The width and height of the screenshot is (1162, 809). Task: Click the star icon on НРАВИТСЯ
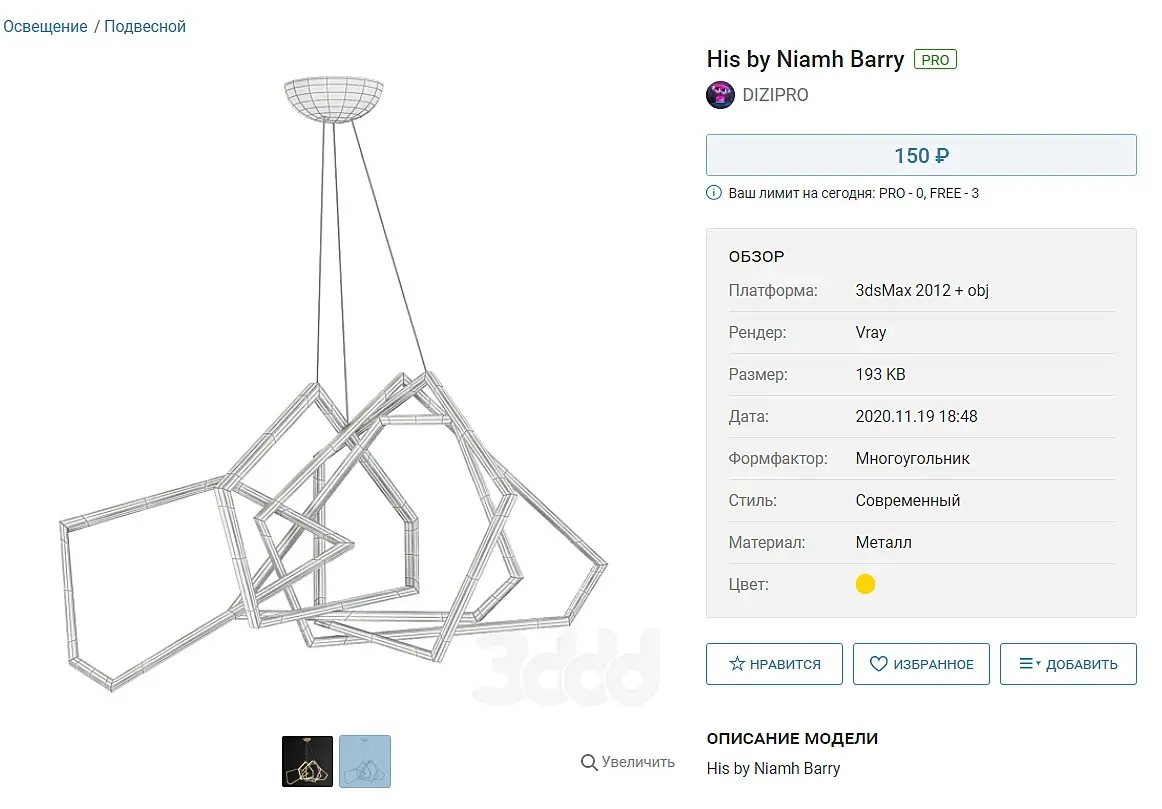(737, 664)
